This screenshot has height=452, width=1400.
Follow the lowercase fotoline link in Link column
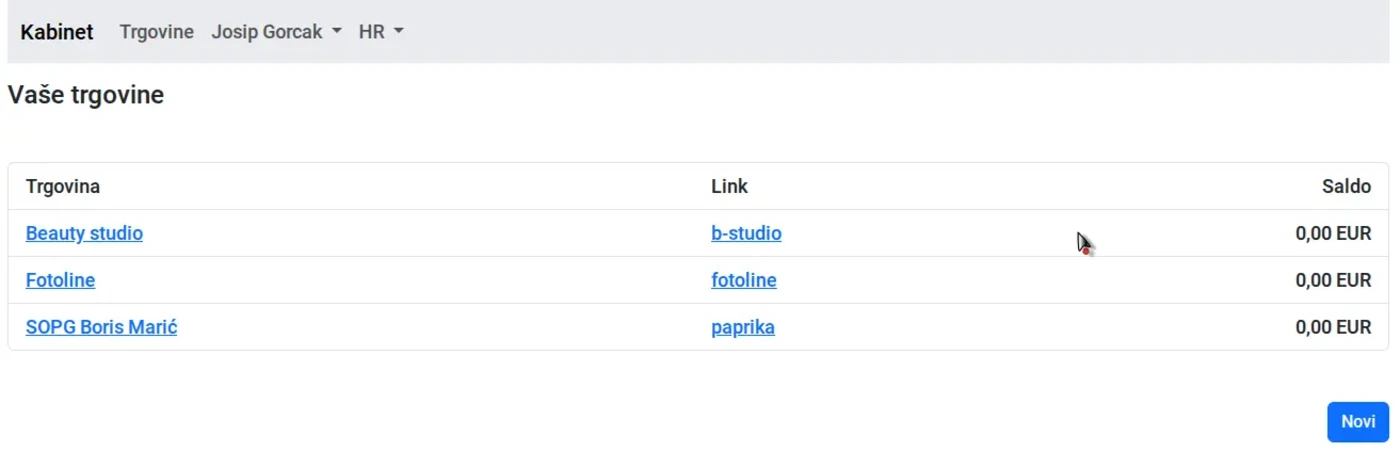[743, 280]
